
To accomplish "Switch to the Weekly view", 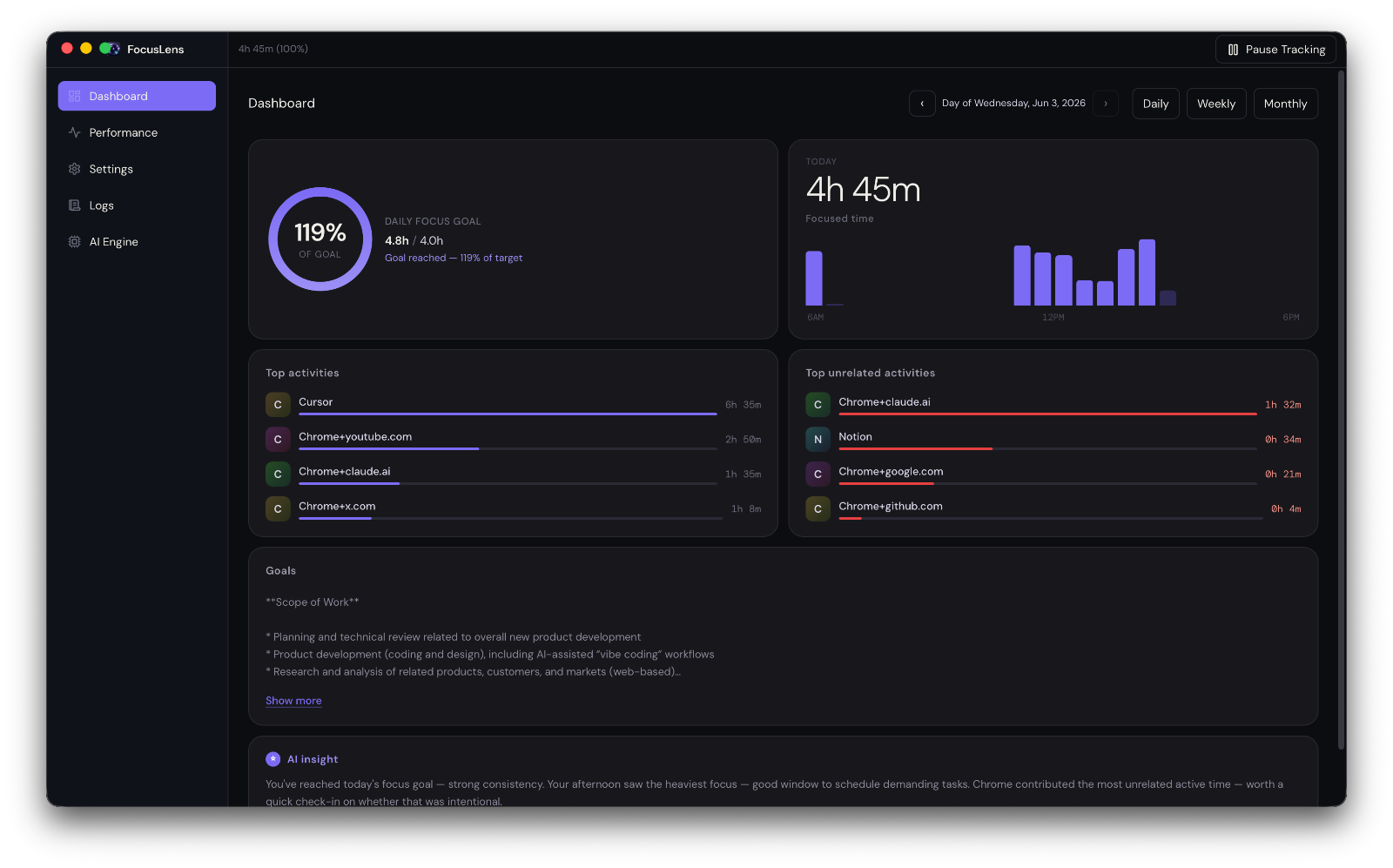I will [1216, 104].
